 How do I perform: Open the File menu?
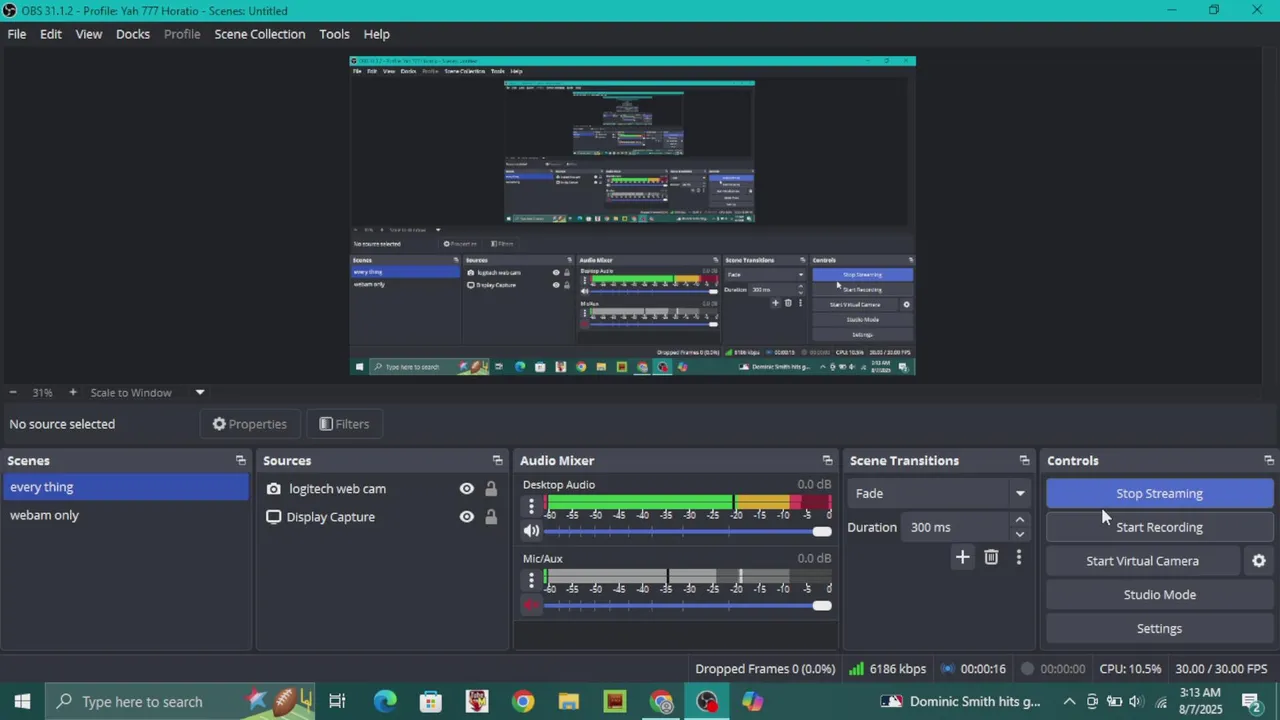(17, 34)
